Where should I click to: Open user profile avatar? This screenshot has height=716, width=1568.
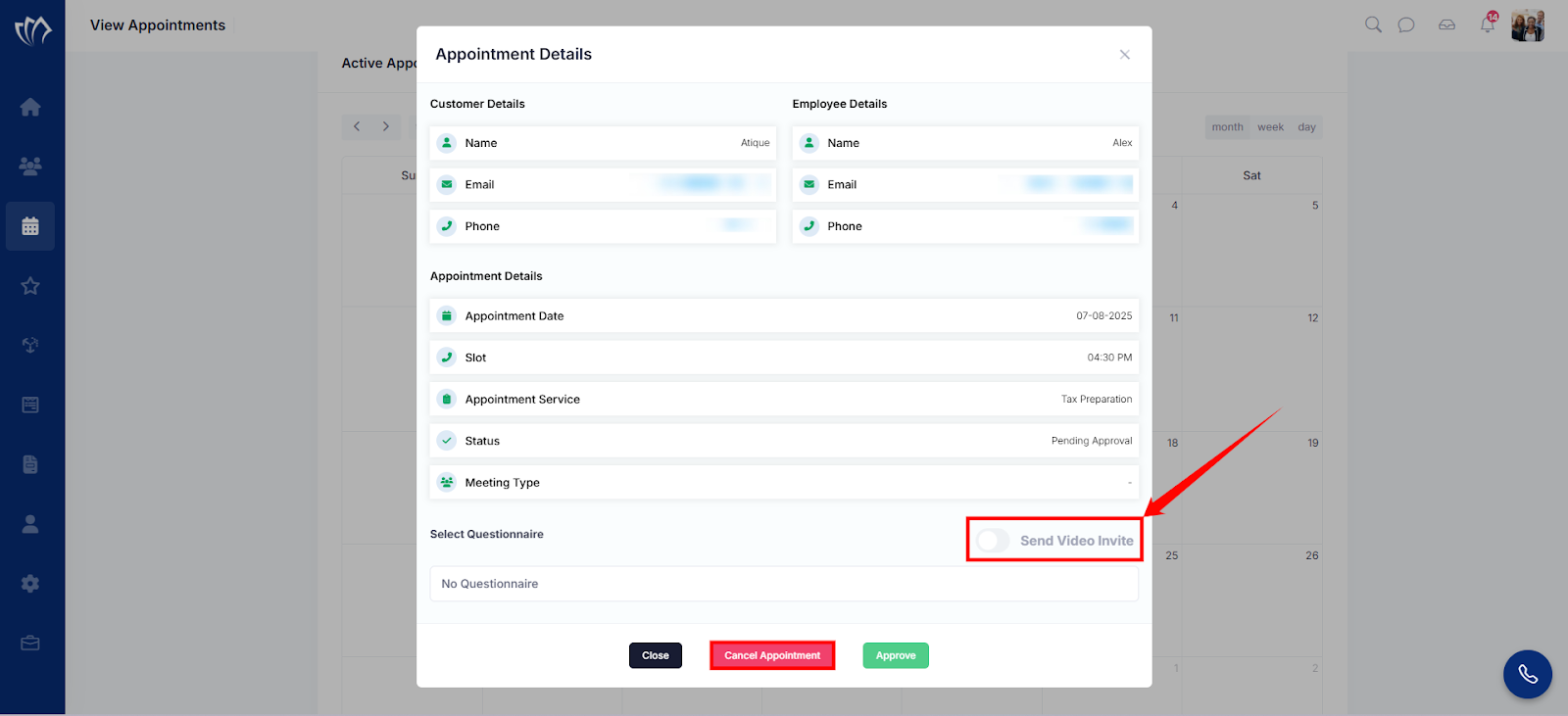point(1528,25)
